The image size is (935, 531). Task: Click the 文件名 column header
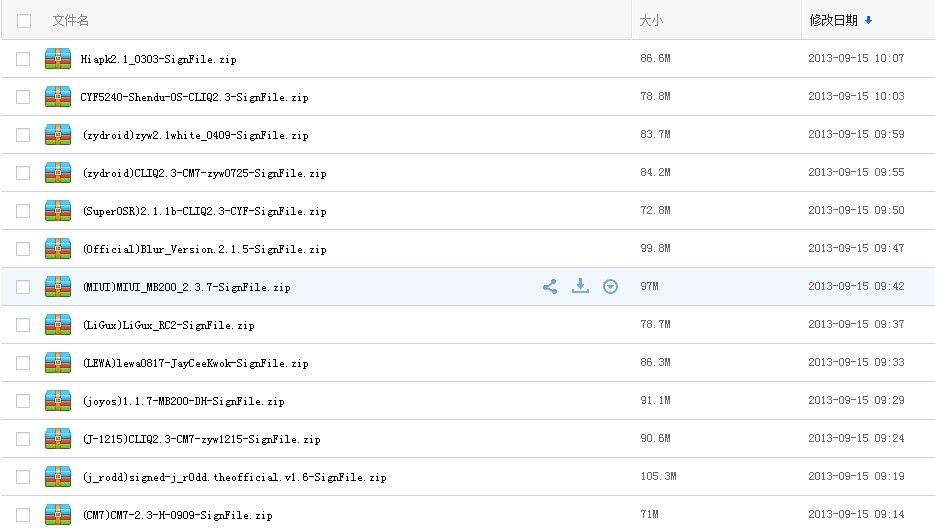(x=71, y=20)
